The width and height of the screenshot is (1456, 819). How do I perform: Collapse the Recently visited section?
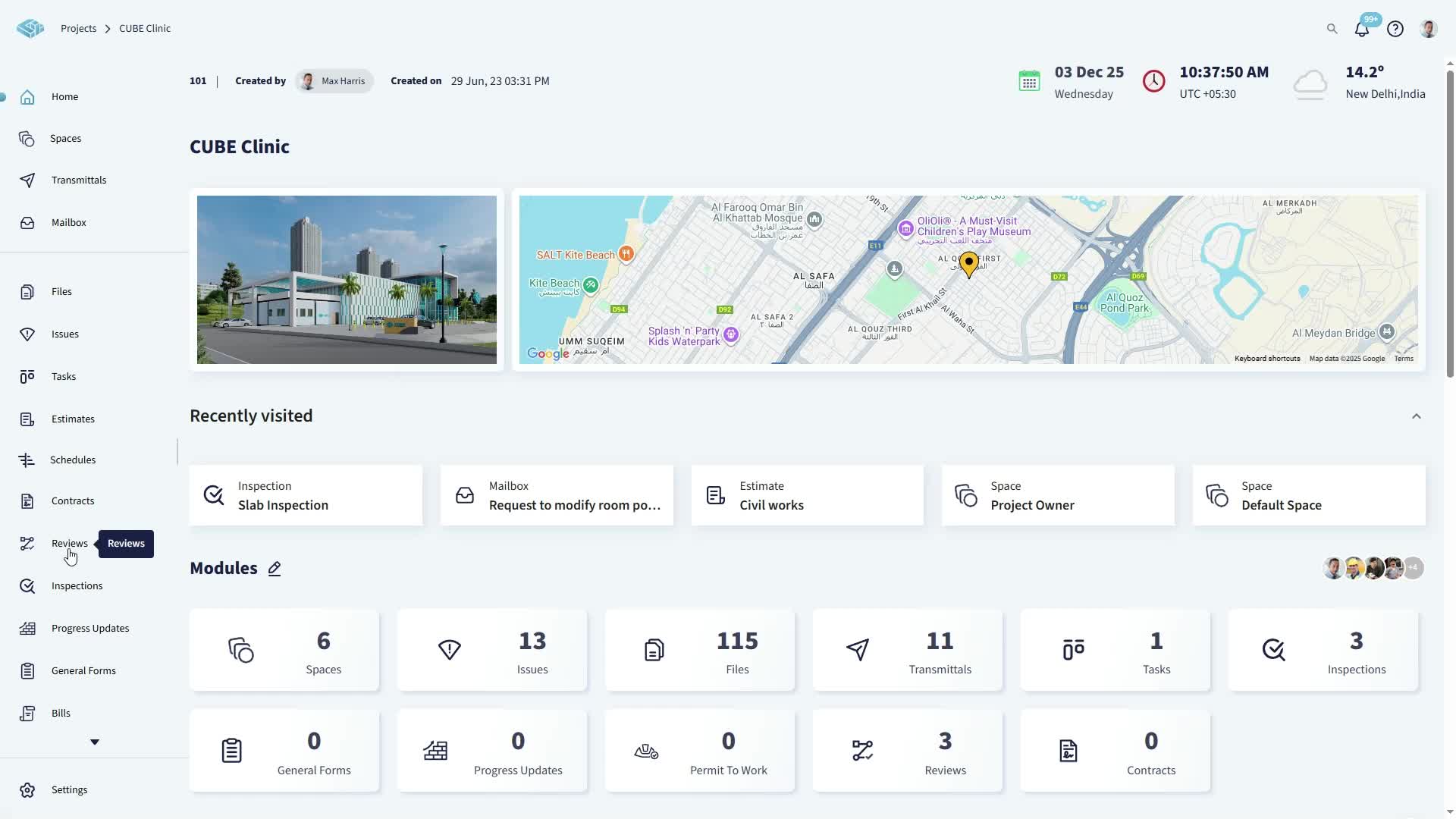tap(1416, 416)
